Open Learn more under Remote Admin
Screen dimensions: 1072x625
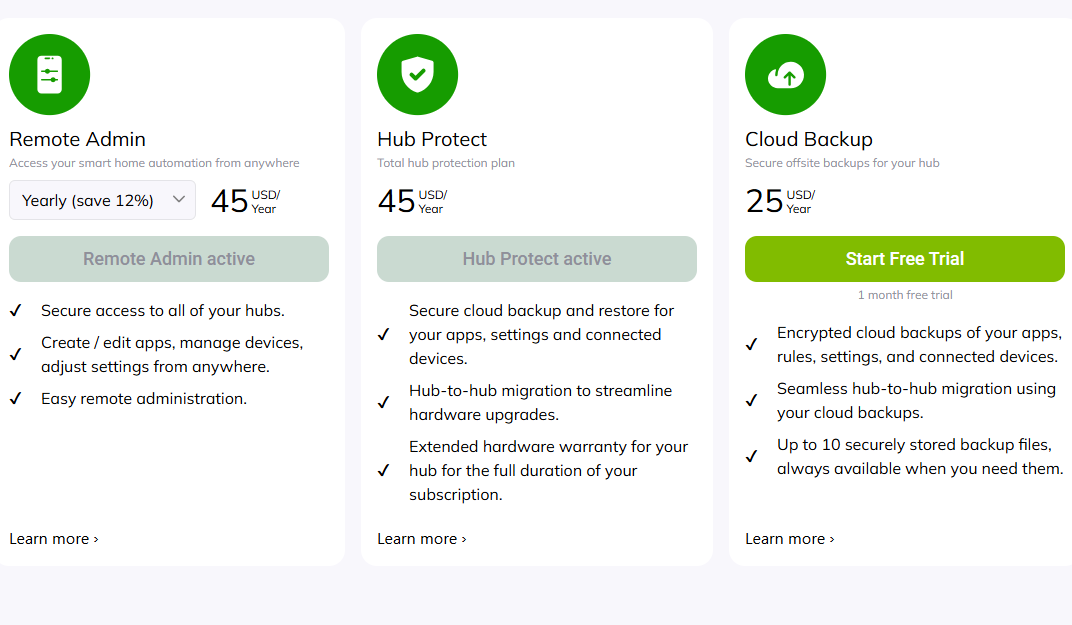[x=54, y=539]
